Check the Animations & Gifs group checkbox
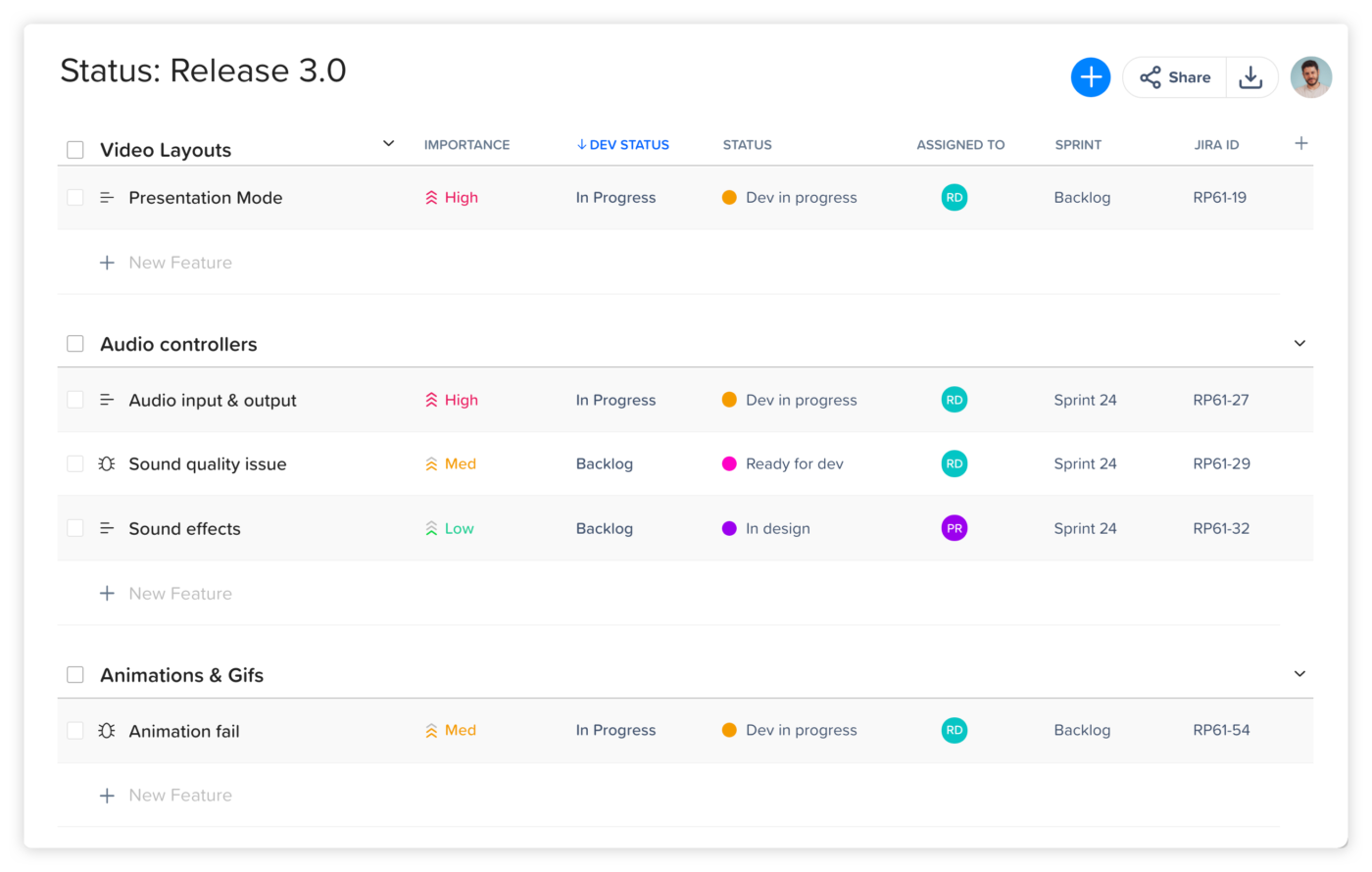This screenshot has width=1372, height=872. tap(75, 675)
